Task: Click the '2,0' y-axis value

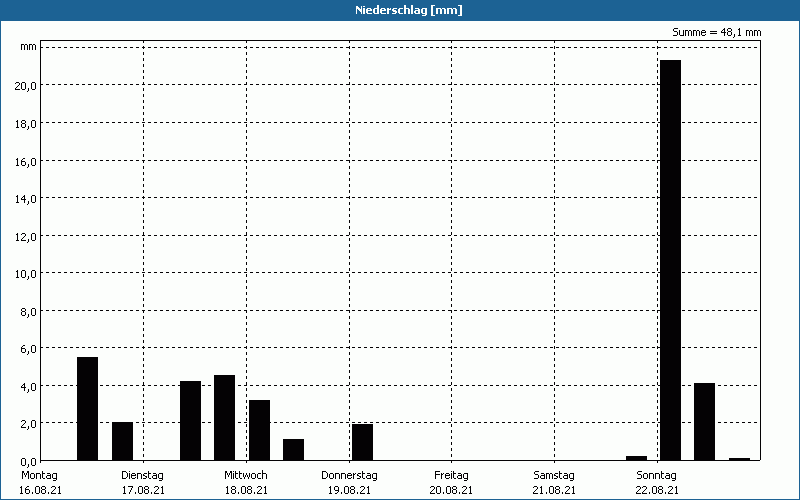Action: point(28,423)
